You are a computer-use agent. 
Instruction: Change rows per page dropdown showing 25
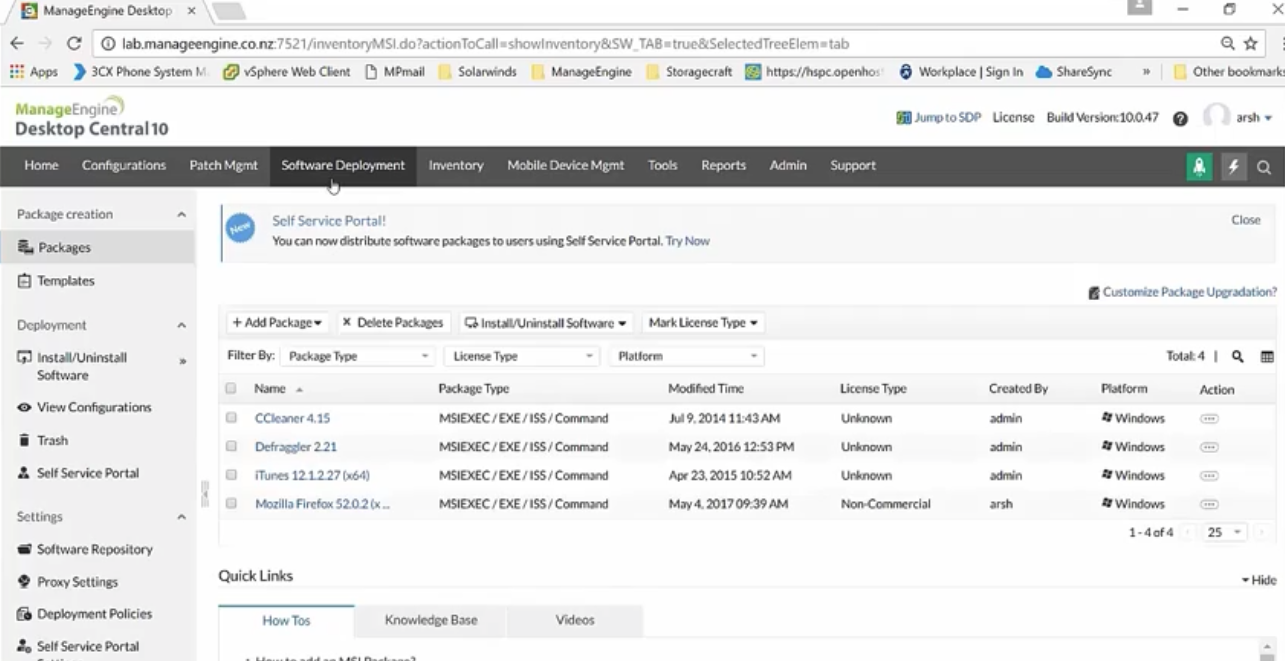click(x=1224, y=533)
